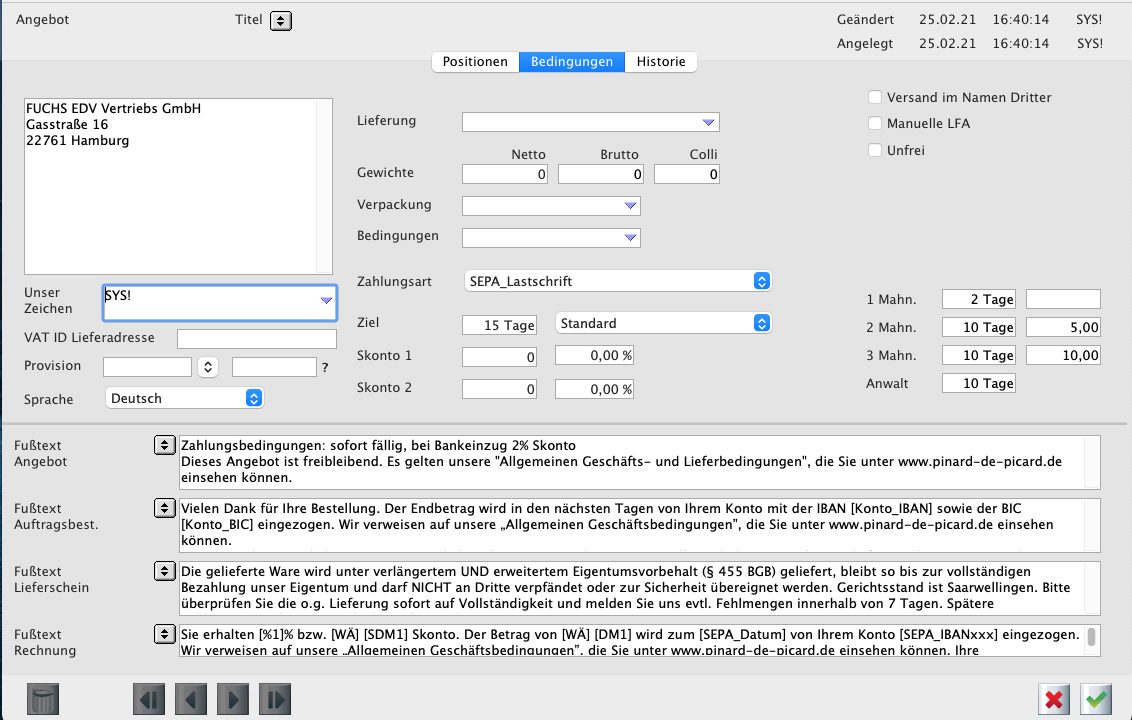The image size is (1132, 720).
Task: Open the Zahlungsart SEPA_Lastschrift dropdown
Action: [618, 282]
